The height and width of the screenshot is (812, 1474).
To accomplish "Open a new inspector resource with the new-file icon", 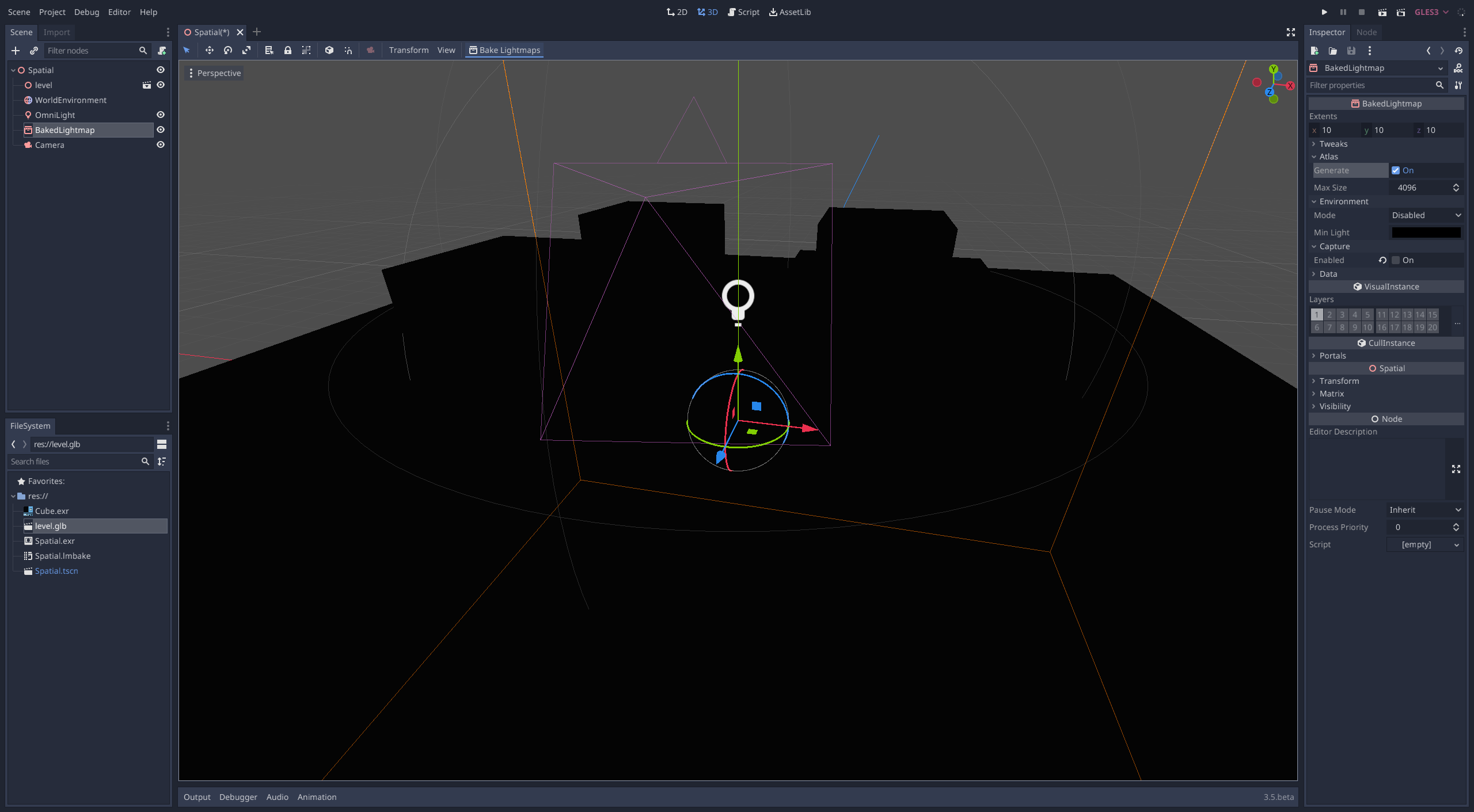I will (1316, 51).
